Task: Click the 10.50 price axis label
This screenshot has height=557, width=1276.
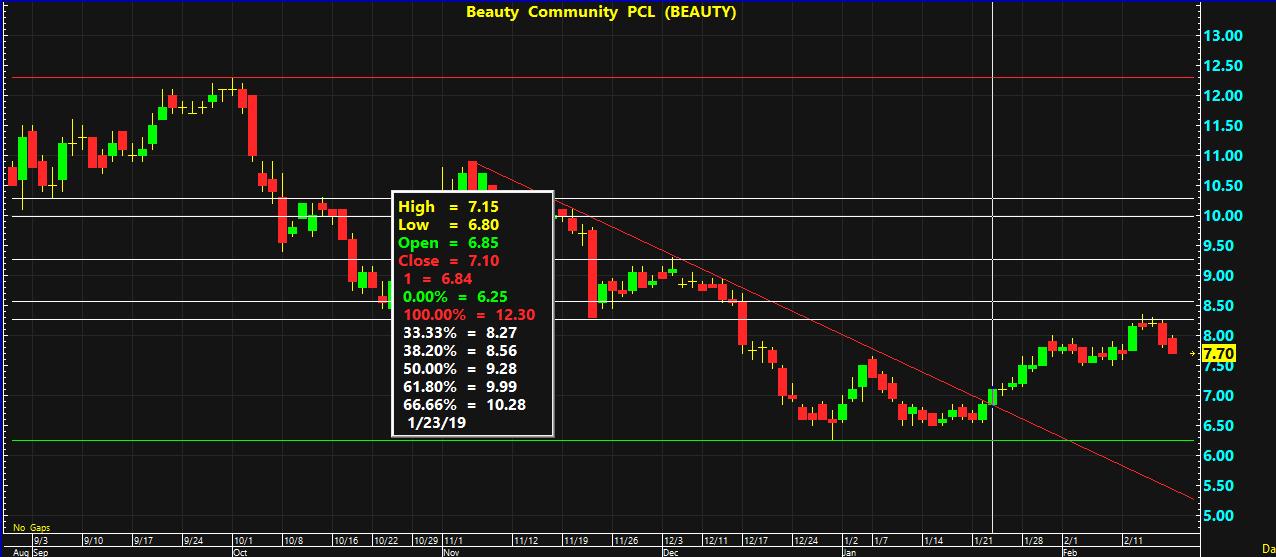Action: click(x=1224, y=186)
